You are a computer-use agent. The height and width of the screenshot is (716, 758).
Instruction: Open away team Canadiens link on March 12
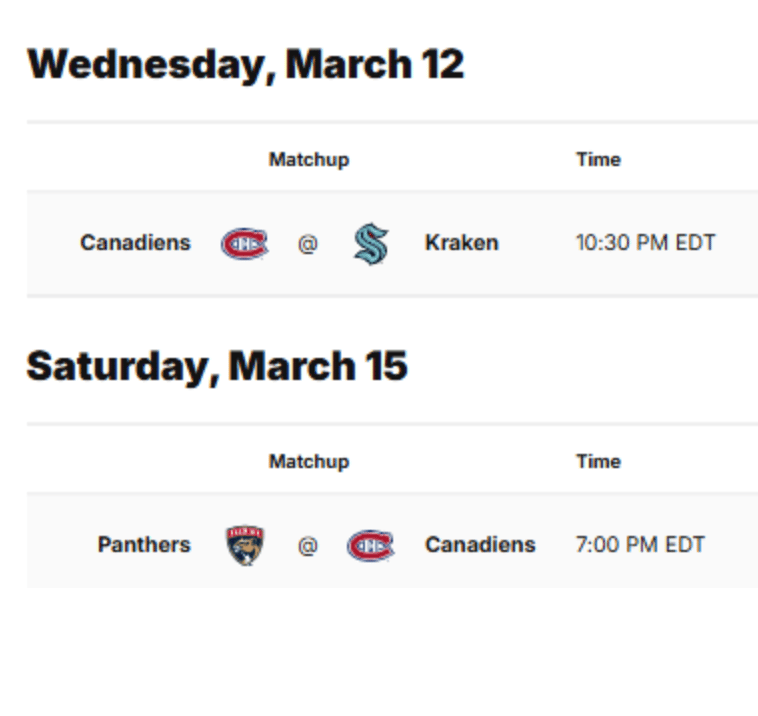click(x=135, y=243)
